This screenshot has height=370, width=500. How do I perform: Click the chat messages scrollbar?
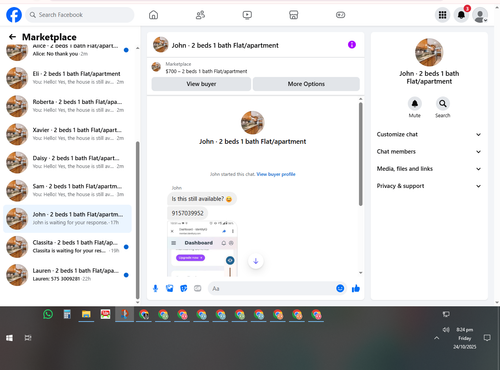coord(360,154)
